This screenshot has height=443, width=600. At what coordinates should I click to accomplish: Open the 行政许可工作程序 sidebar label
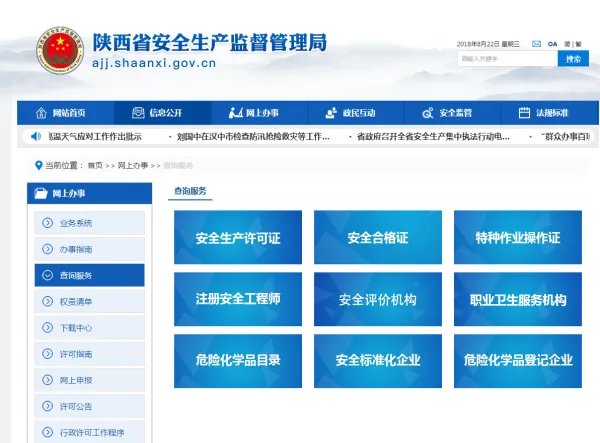[92, 433]
